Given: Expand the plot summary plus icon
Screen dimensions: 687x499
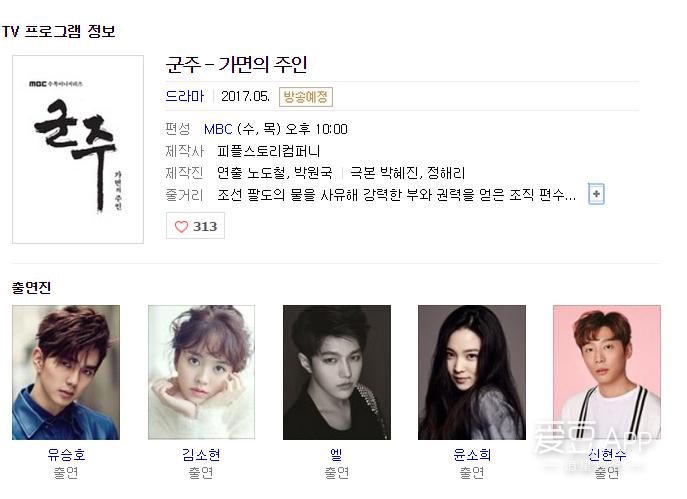Looking at the screenshot, I should click(596, 194).
